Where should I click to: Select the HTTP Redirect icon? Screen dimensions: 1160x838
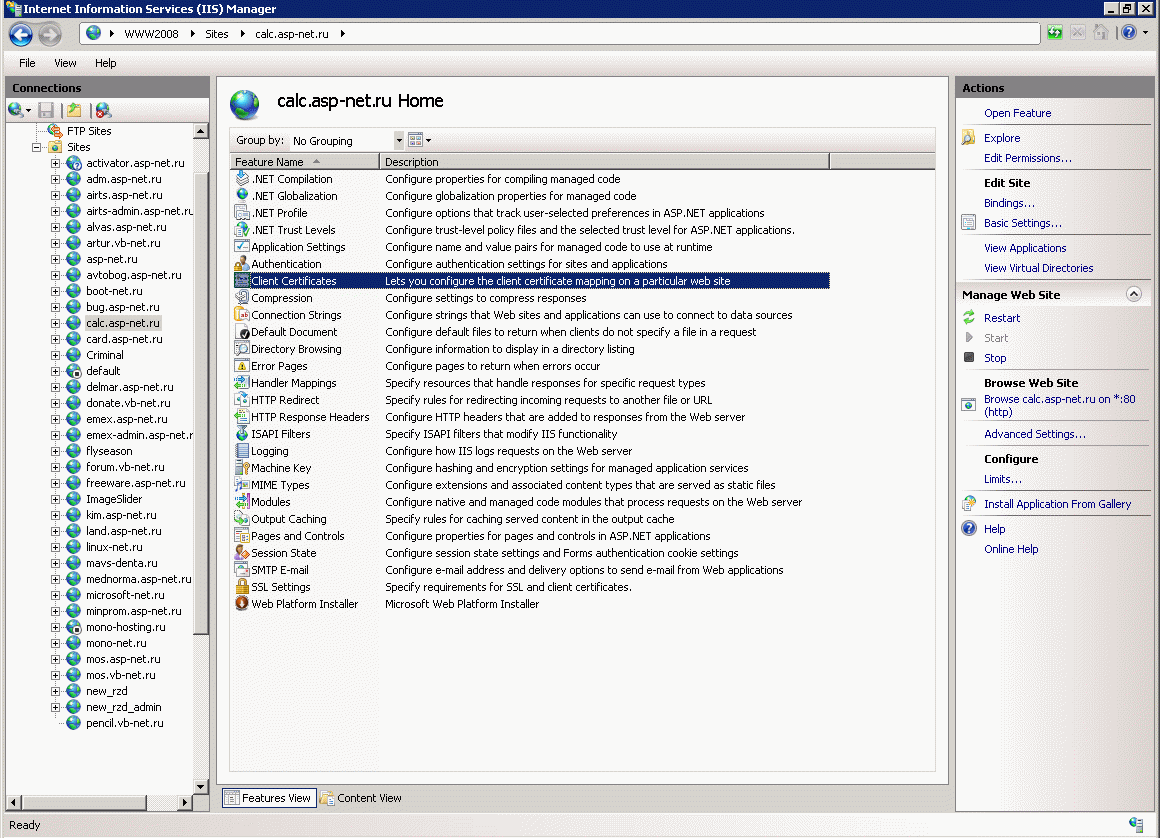coord(242,400)
